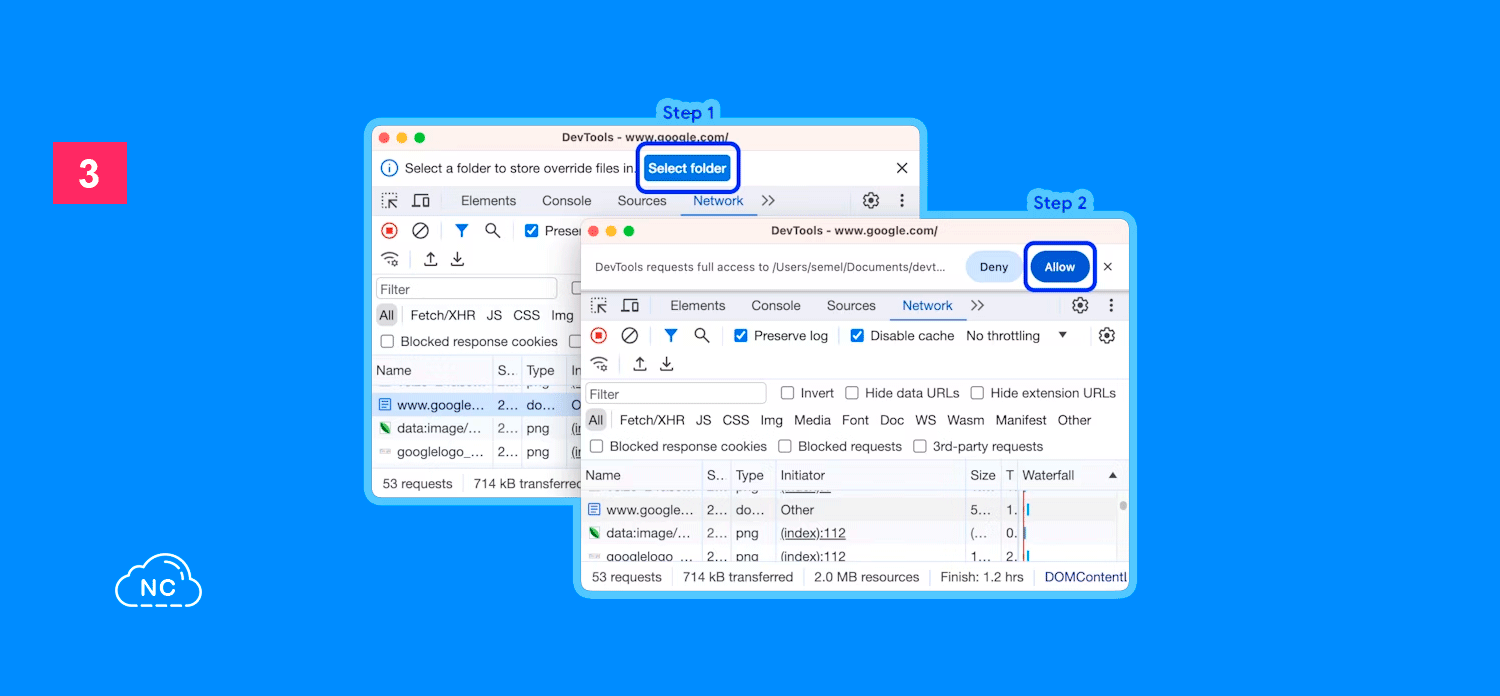Screen dimensions: 1500x696
Task: Open DevTools settings gear in Step 1 window
Action: click(x=871, y=201)
